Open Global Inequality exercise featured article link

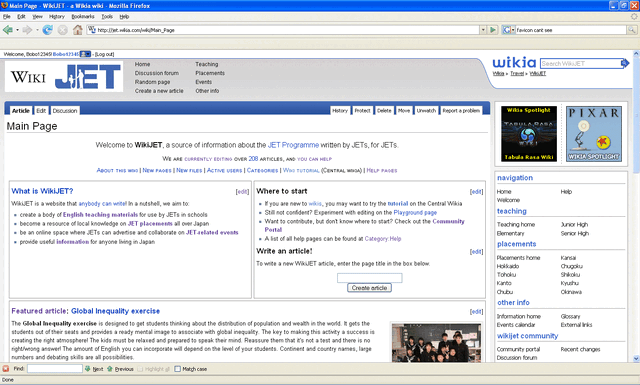[x=116, y=311]
